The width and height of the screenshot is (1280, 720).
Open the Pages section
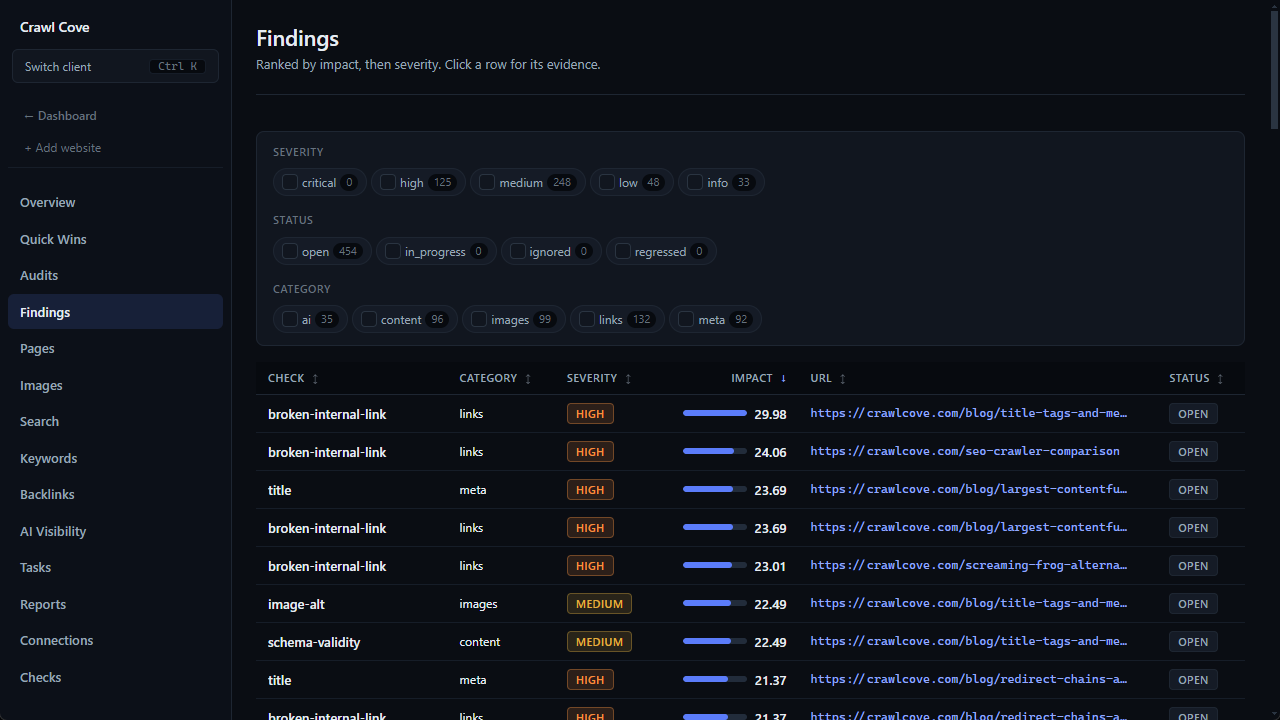point(115,349)
